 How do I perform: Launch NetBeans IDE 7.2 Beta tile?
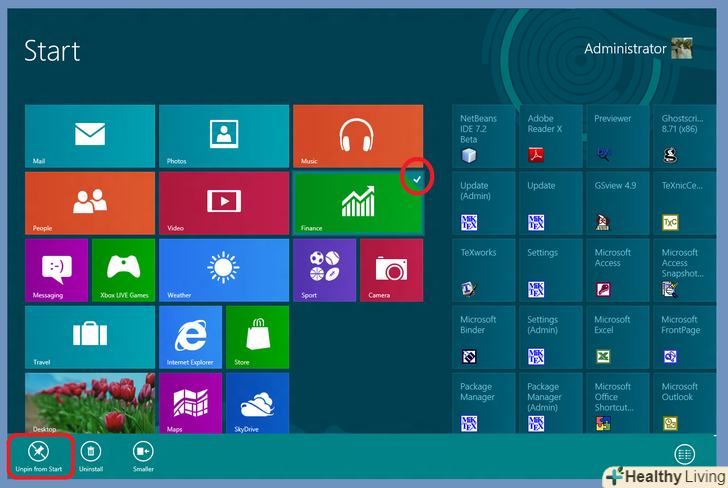(x=484, y=136)
